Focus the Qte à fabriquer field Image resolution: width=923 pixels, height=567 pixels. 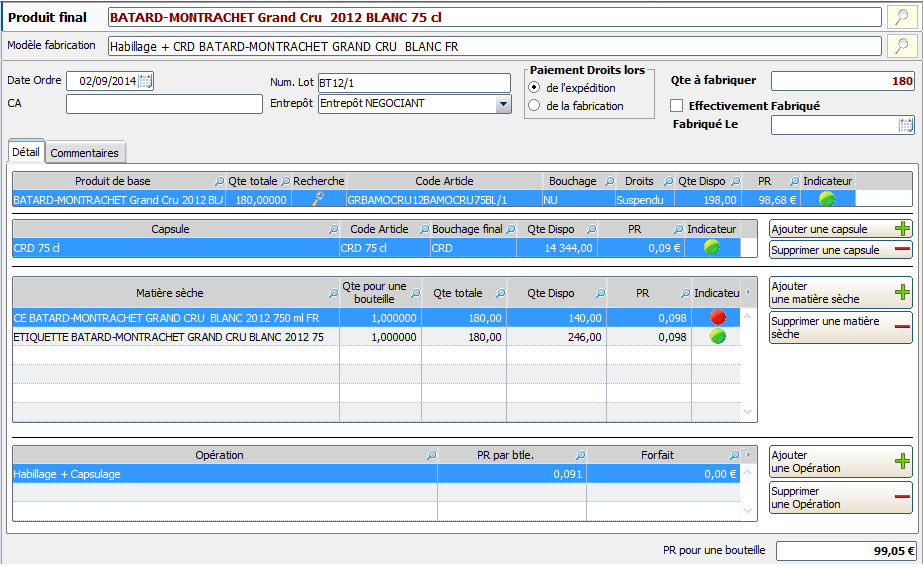[x=843, y=81]
